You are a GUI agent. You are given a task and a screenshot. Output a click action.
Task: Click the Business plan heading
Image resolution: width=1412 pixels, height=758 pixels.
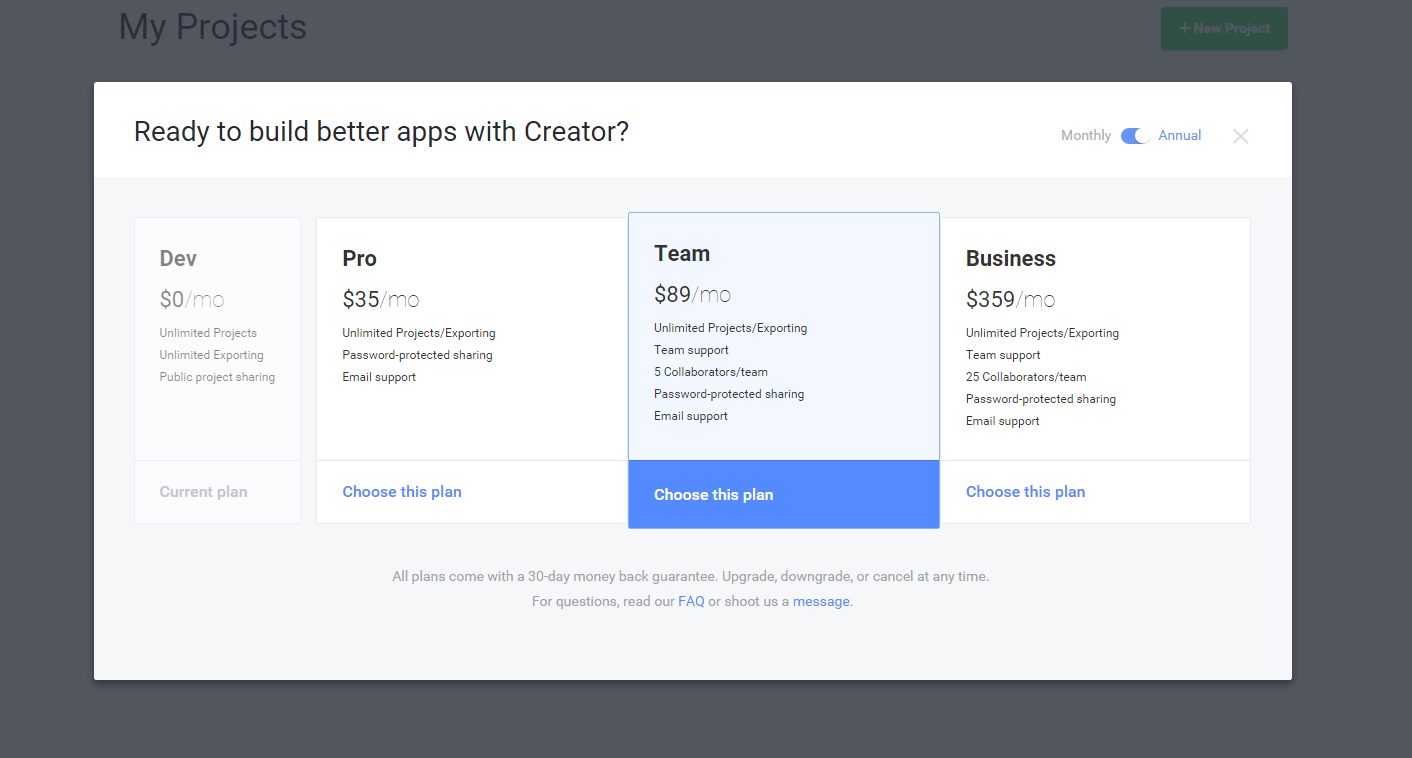(1011, 259)
